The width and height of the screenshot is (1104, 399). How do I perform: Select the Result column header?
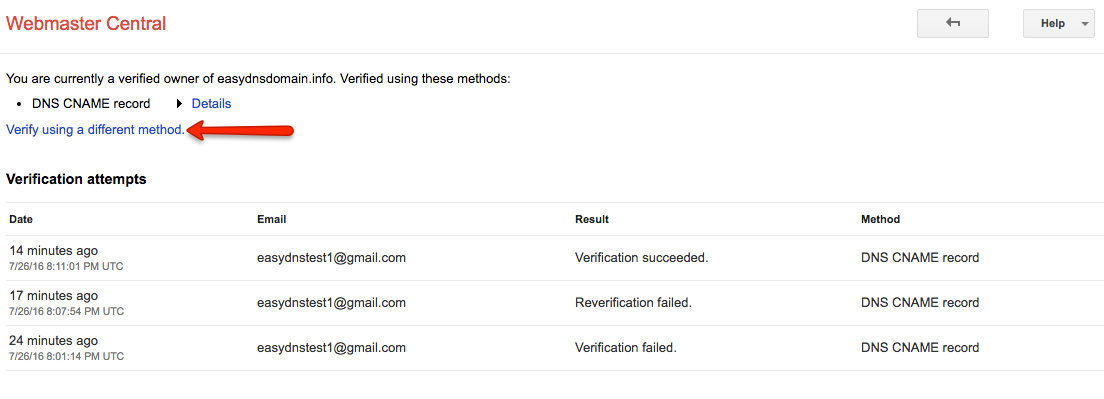pyautogui.click(x=592, y=220)
